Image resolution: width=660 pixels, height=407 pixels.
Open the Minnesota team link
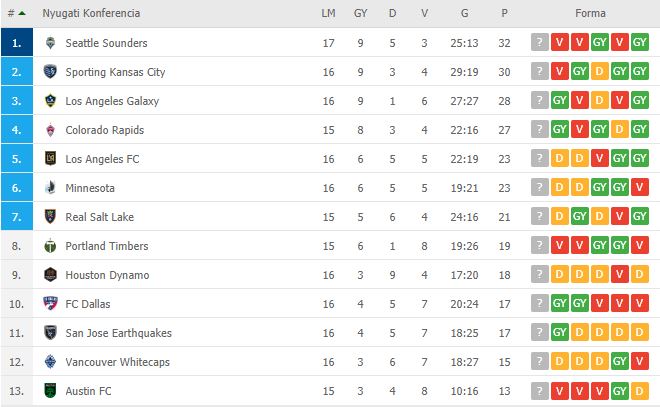pyautogui.click(x=90, y=188)
